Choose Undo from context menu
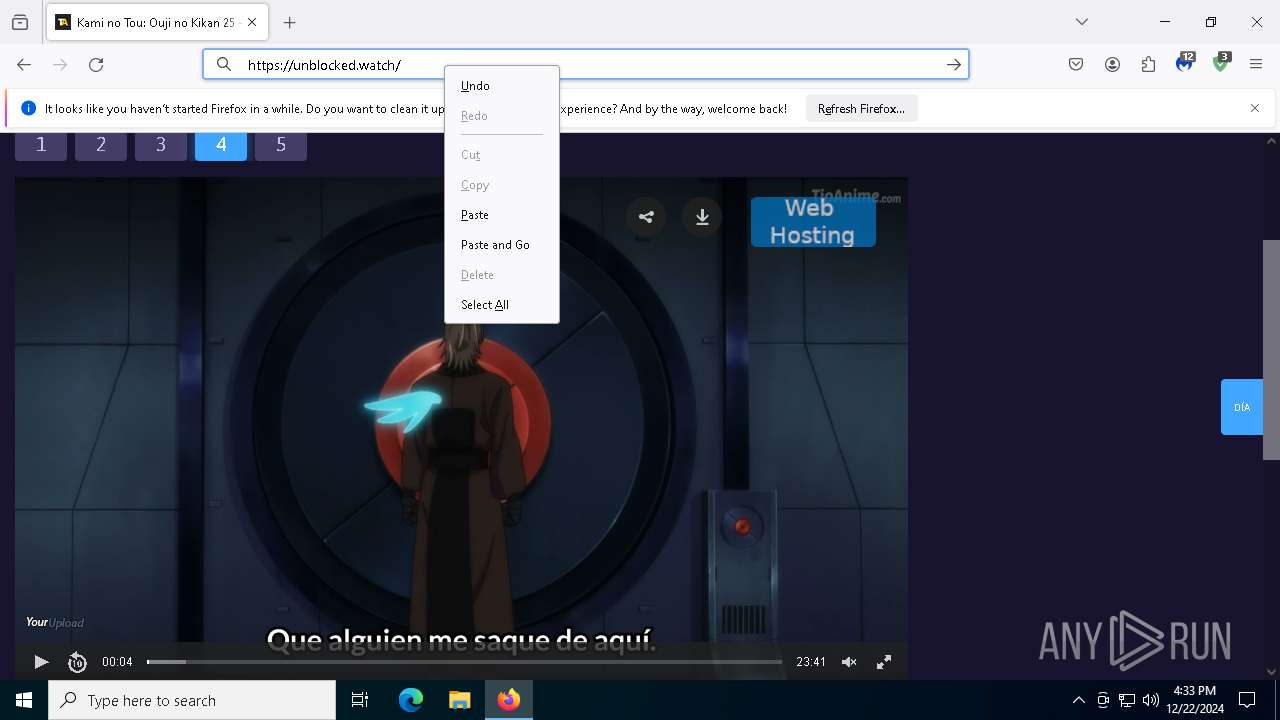1280x720 pixels. coord(502,86)
